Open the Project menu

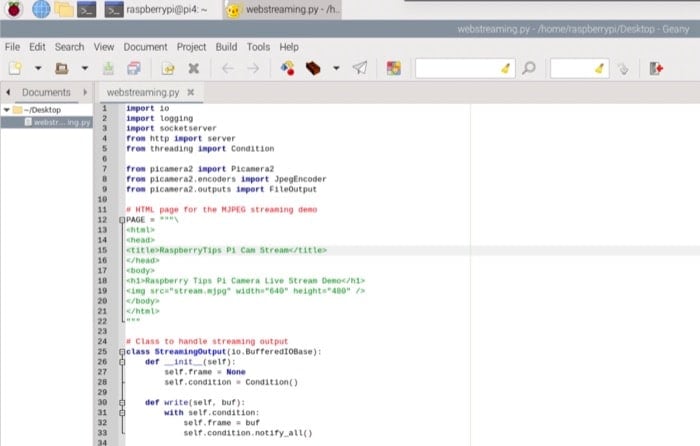pyautogui.click(x=191, y=47)
